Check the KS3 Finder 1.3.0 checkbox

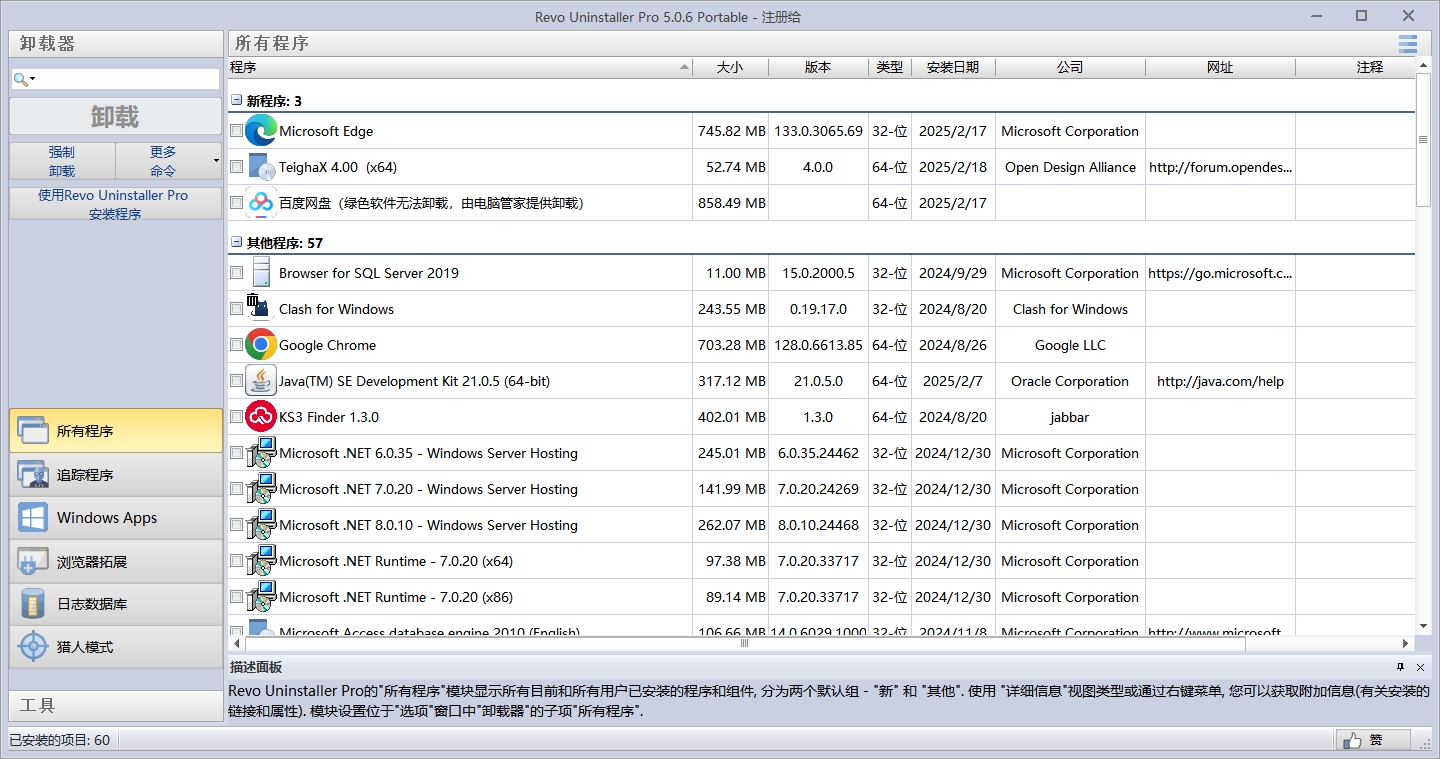236,417
